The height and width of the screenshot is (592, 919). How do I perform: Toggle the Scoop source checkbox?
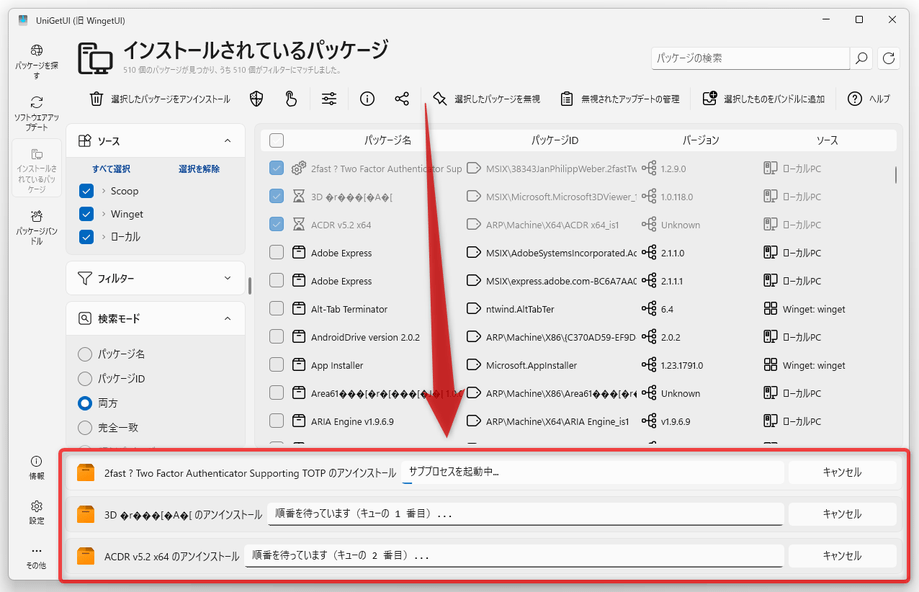pyautogui.click(x=86, y=191)
